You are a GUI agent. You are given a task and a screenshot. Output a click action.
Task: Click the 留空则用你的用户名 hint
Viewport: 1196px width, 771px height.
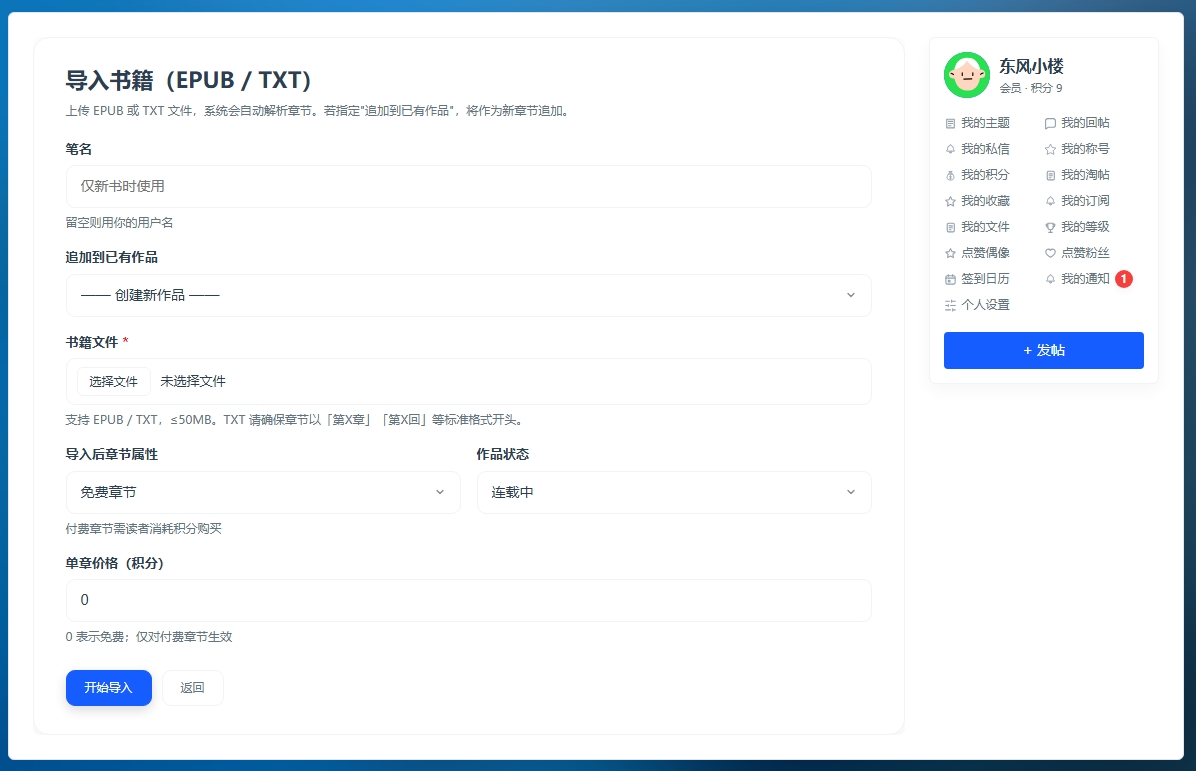pyautogui.click(x=119, y=223)
